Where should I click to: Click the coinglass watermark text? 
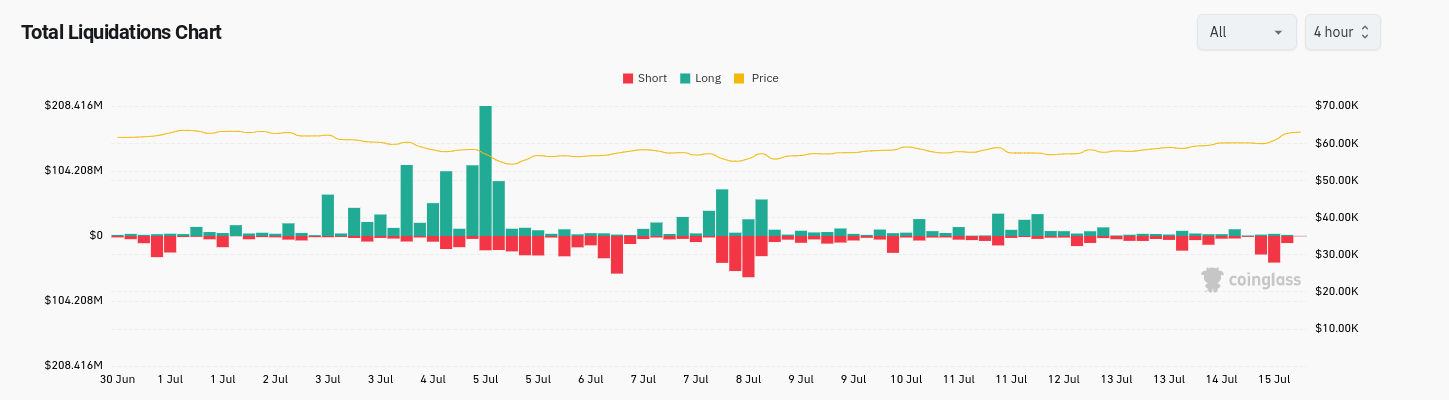coord(1264,280)
